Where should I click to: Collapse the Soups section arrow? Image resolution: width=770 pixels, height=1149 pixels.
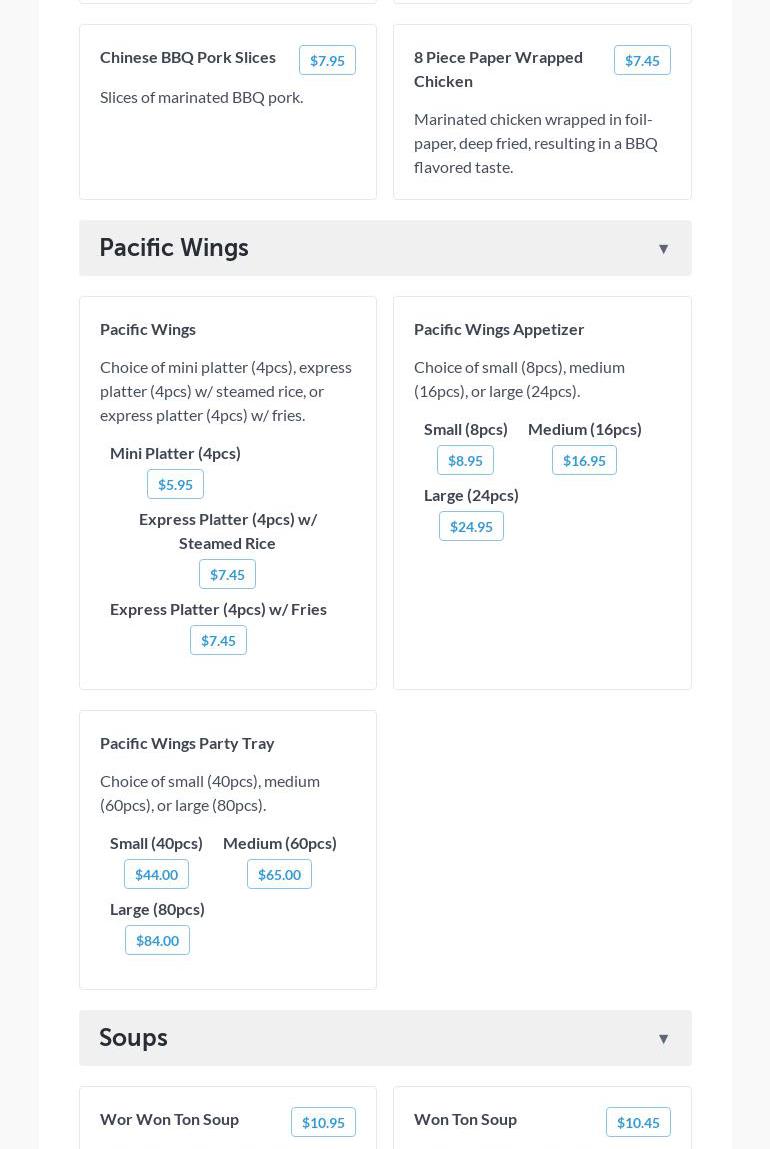coord(663,1039)
